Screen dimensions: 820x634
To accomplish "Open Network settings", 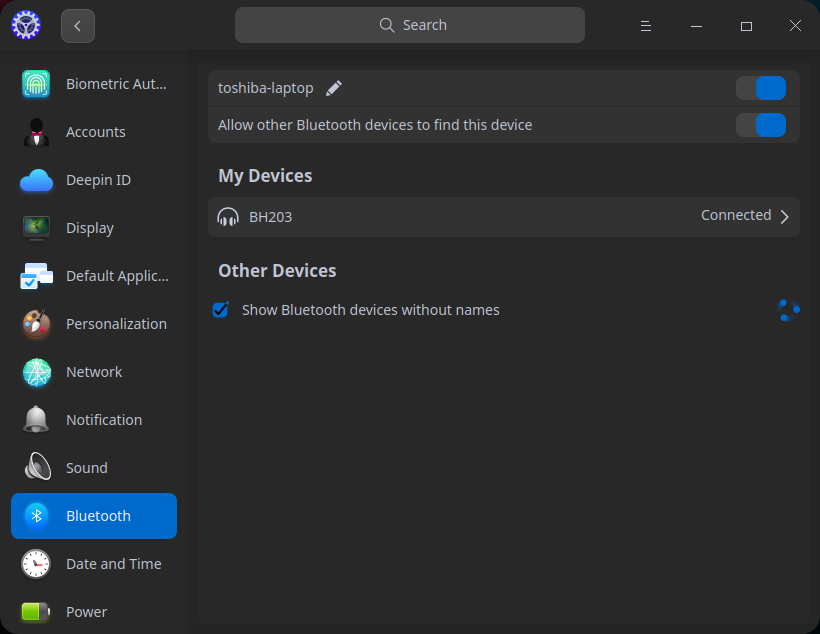I will [93, 372].
